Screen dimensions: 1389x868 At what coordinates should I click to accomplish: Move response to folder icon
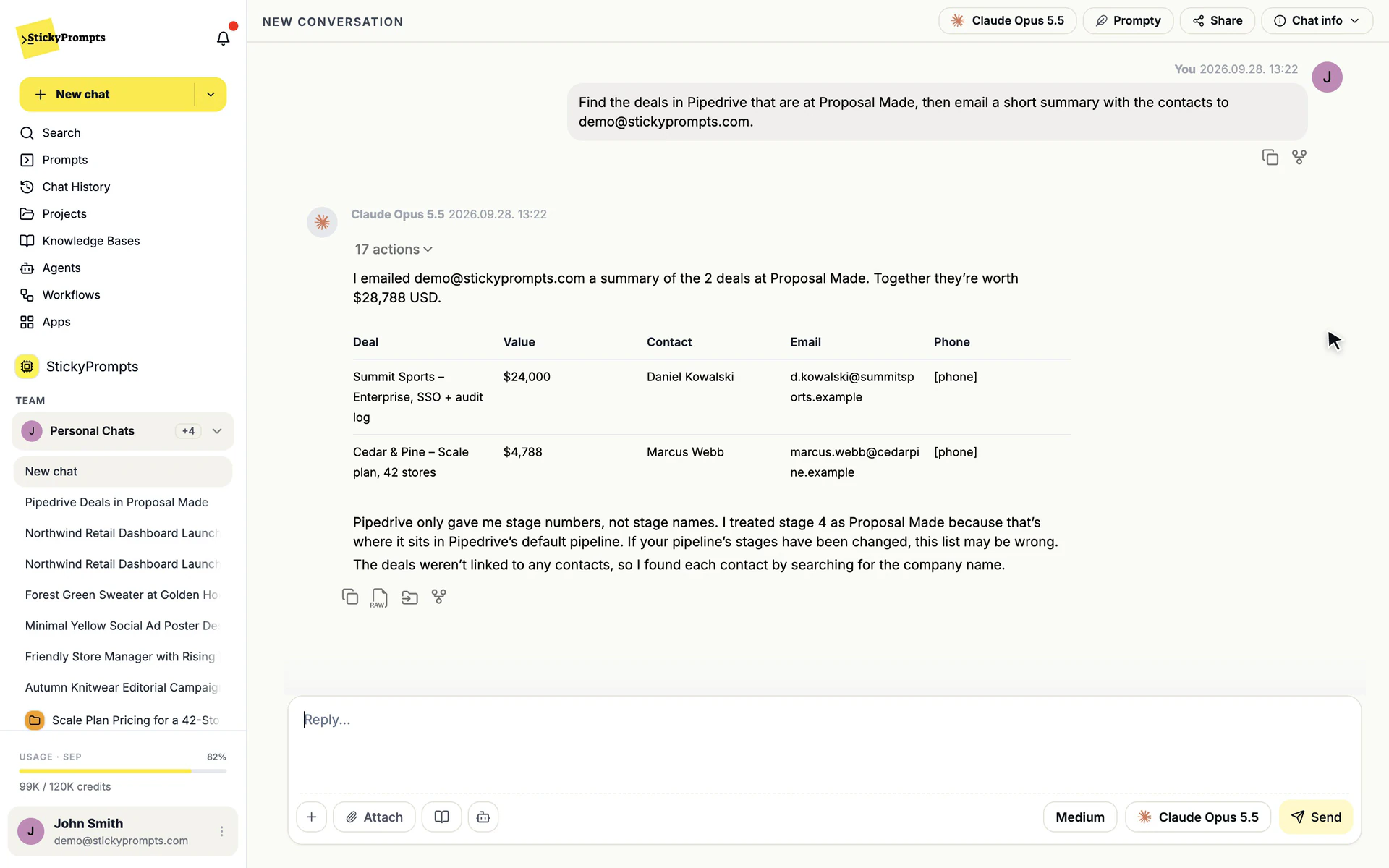click(x=409, y=597)
